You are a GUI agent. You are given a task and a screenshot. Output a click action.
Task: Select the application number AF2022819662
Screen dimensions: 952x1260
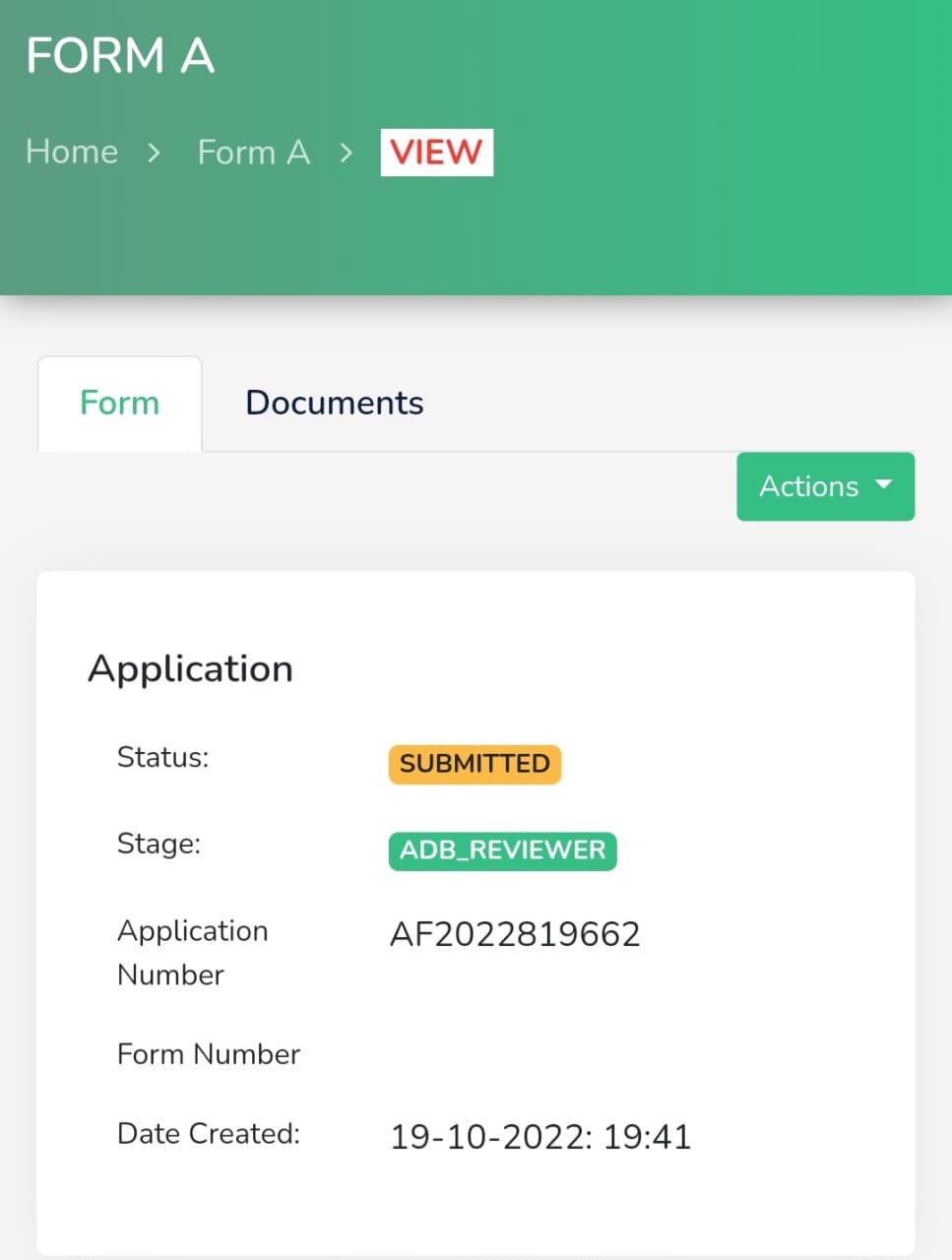(515, 934)
